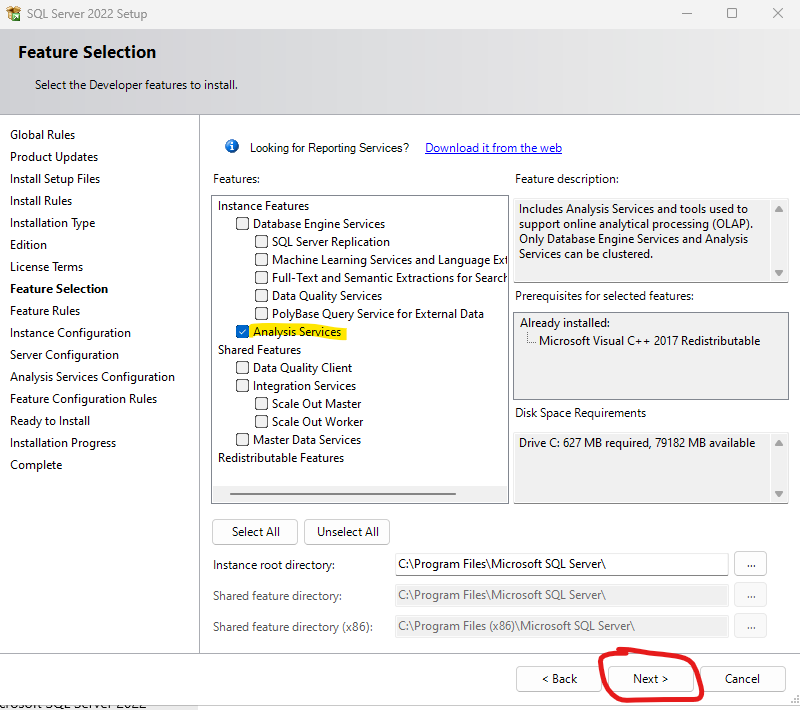The height and width of the screenshot is (710, 800).
Task: Select the Complete step
Action: pyautogui.click(x=36, y=465)
